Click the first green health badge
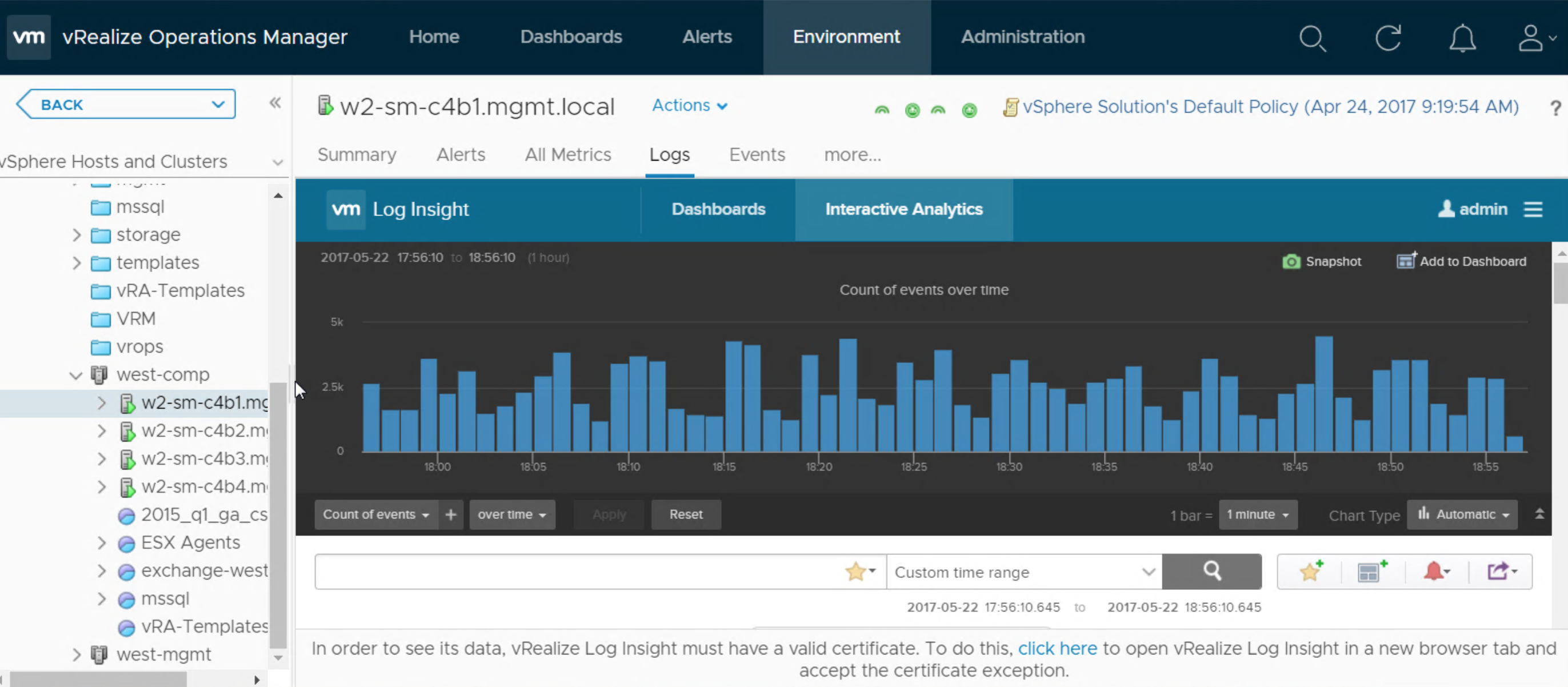Viewport: 1568px width, 687px height. click(x=881, y=110)
